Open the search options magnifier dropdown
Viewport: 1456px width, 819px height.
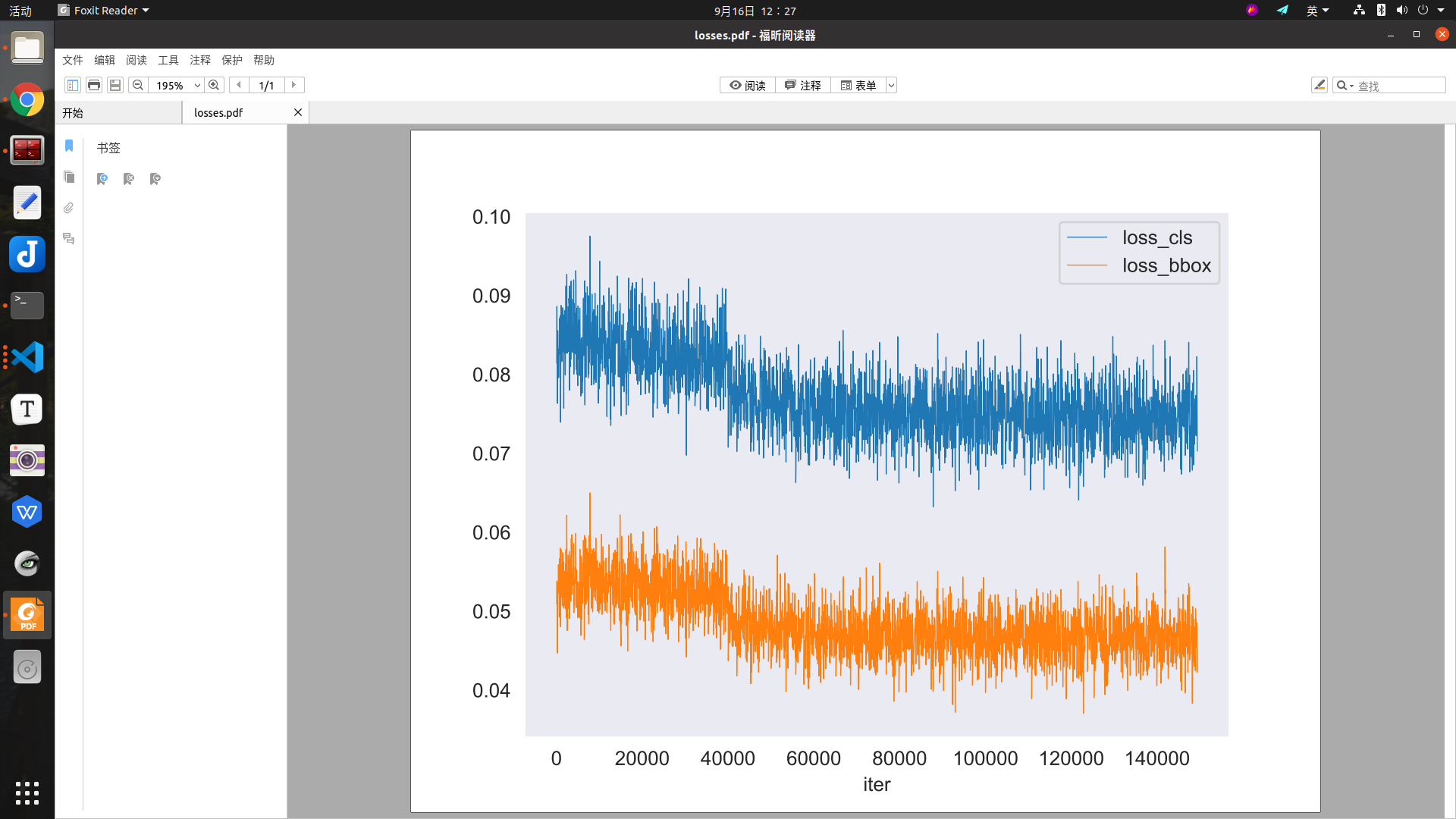(x=1346, y=85)
